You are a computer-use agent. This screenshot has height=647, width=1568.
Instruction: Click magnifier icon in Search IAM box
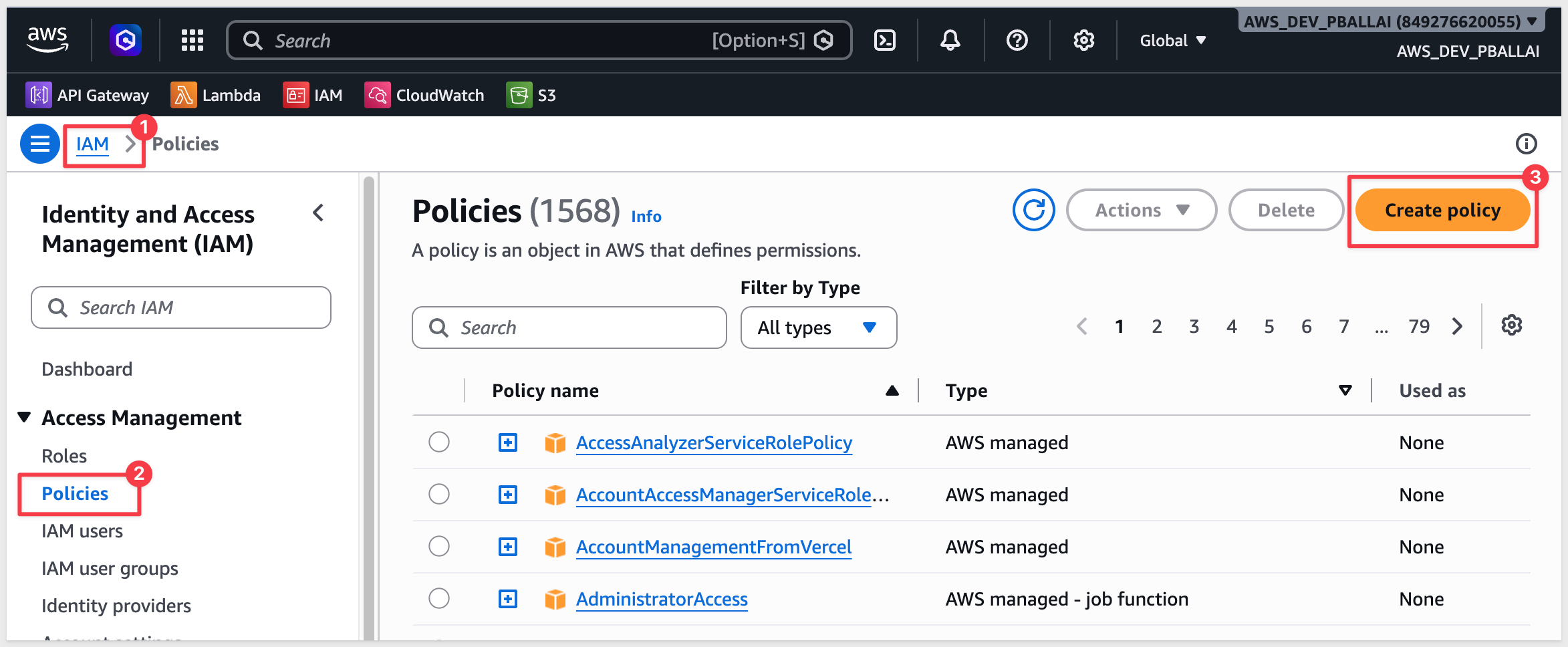tap(58, 307)
